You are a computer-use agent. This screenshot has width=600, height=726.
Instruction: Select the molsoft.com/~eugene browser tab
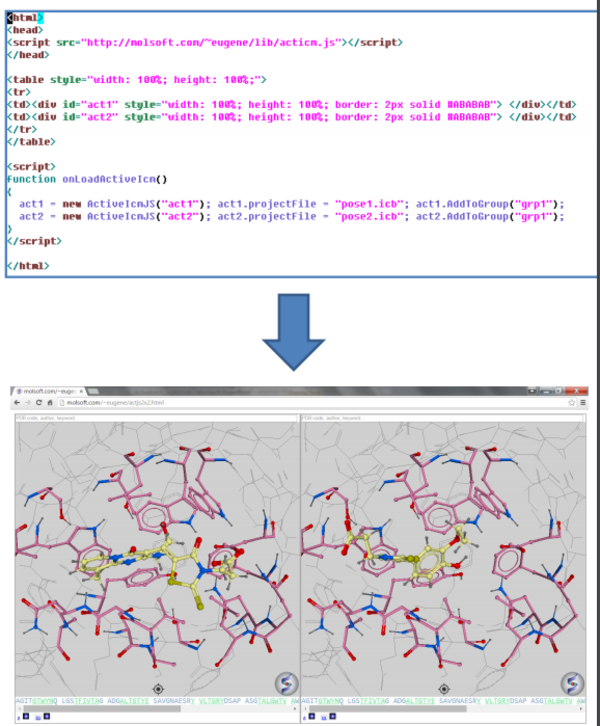click(48, 389)
